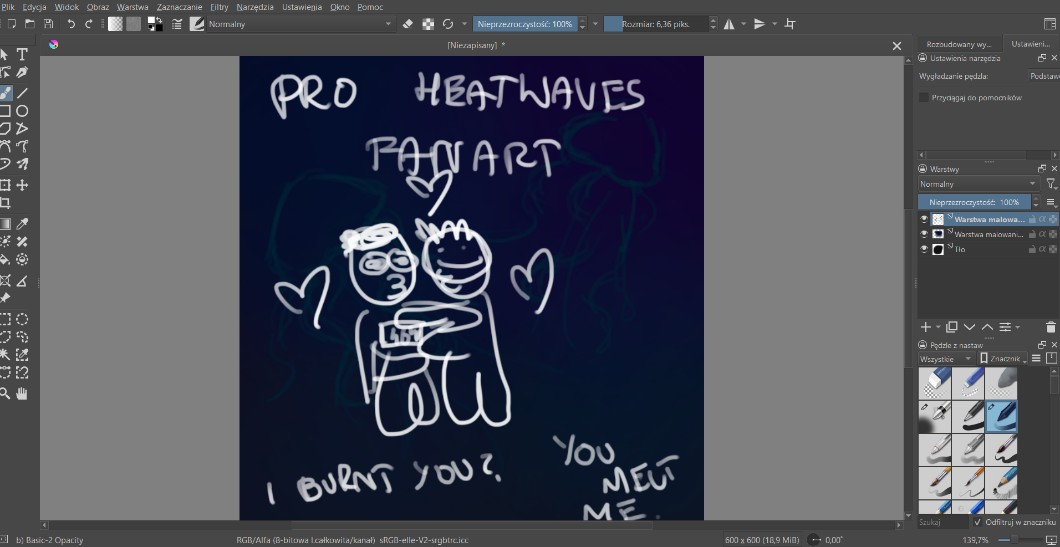The width and height of the screenshot is (1060, 547).
Task: Open the Filtry menu
Action: [219, 7]
